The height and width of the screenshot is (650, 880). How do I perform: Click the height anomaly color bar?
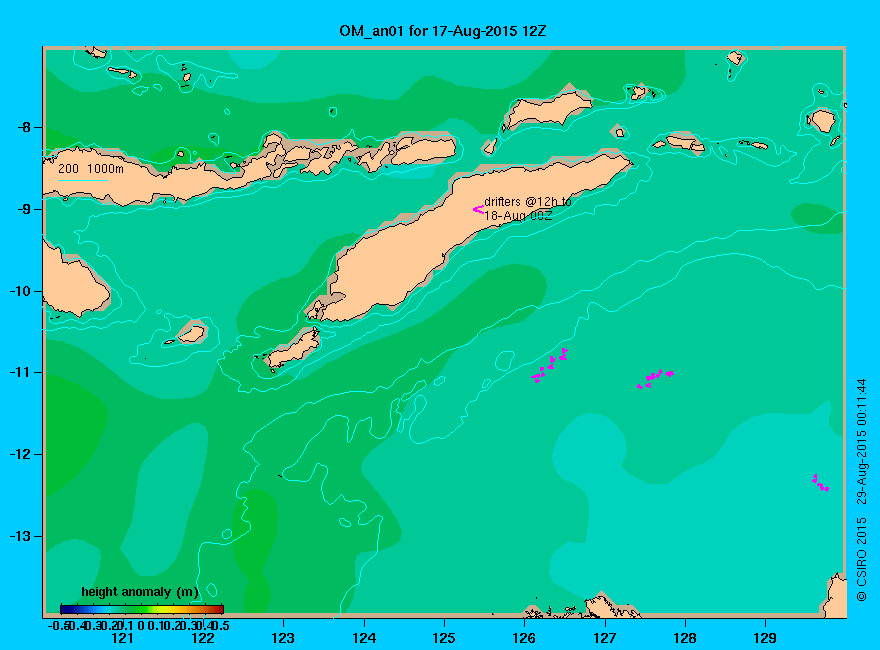click(142, 609)
